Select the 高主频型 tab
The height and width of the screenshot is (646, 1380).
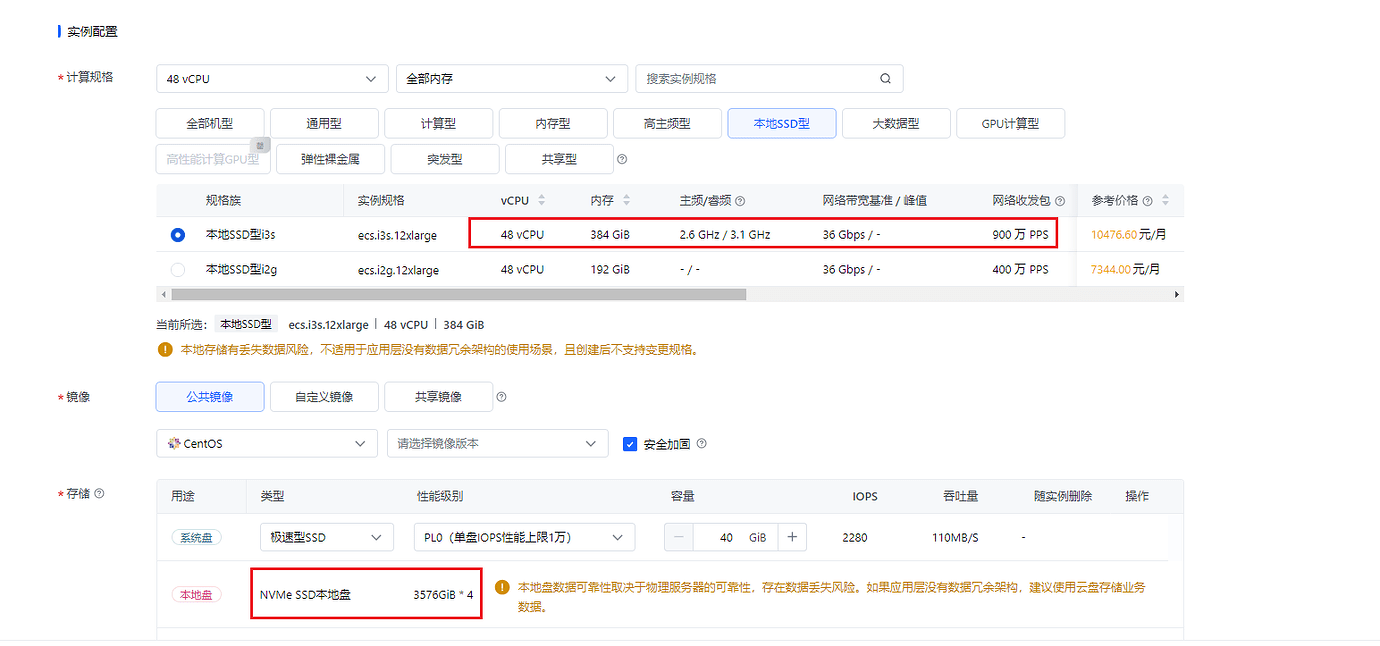coord(667,124)
